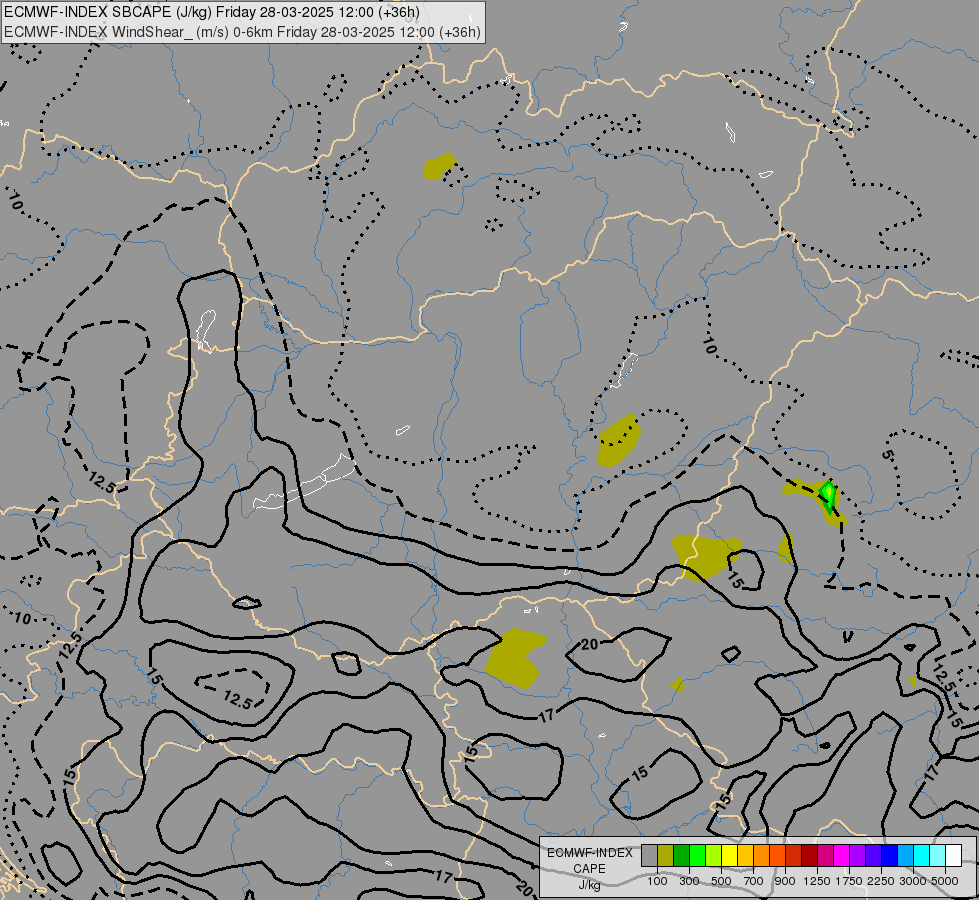Click the legend value 300
This screenshot has width=979, height=900.
[x=689, y=881]
